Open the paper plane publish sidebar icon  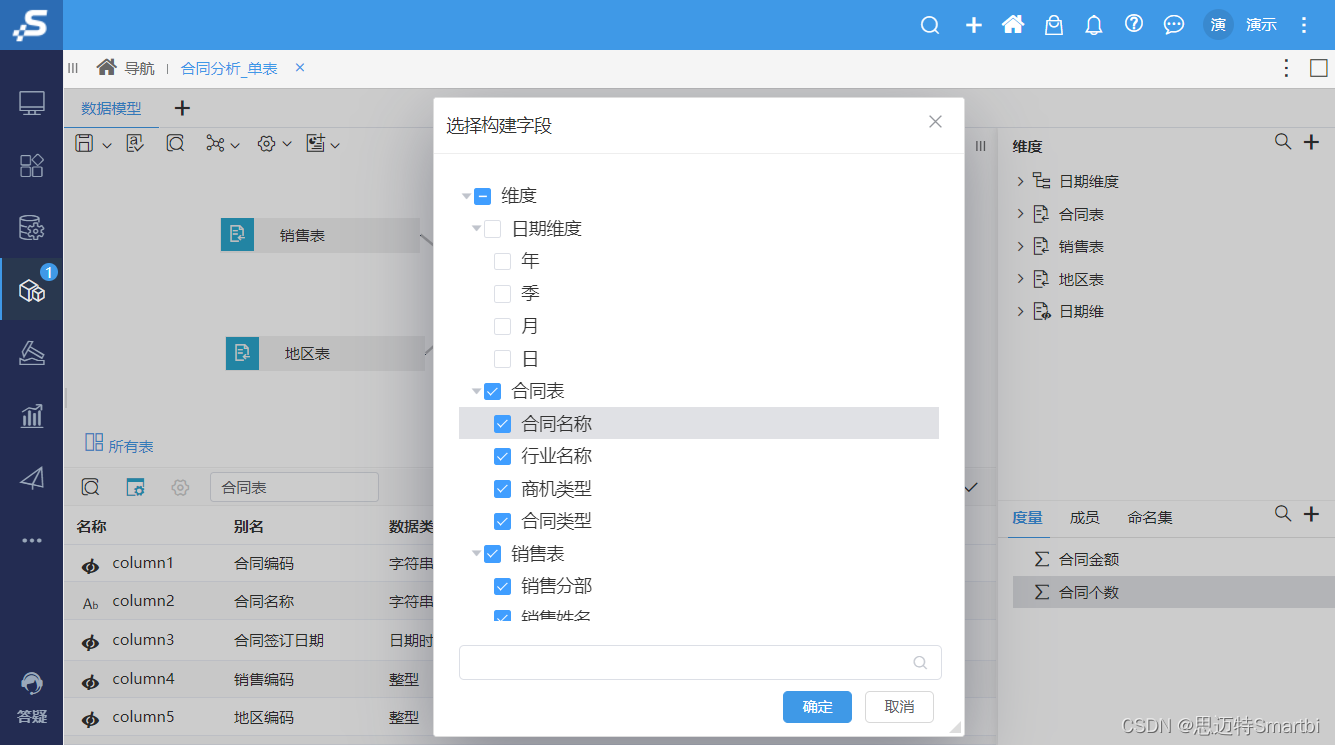tap(32, 478)
